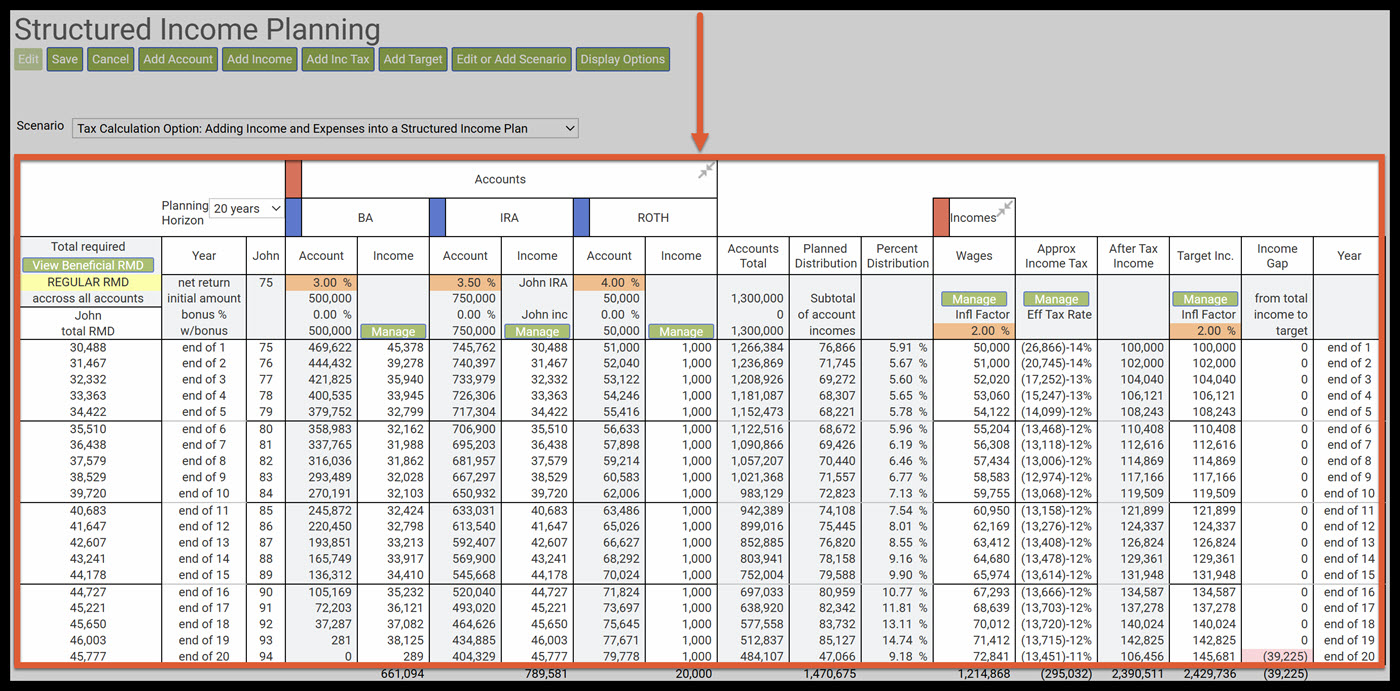
Task: Click the blue color block beside BA header
Action: [x=293, y=217]
